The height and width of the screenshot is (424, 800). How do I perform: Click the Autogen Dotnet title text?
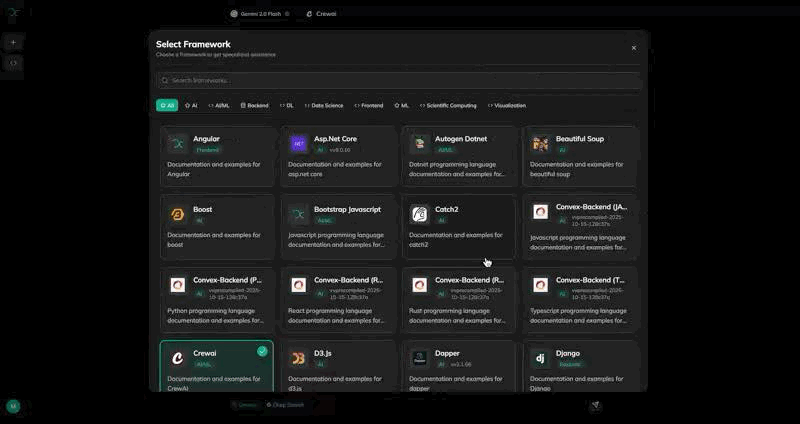pos(461,139)
